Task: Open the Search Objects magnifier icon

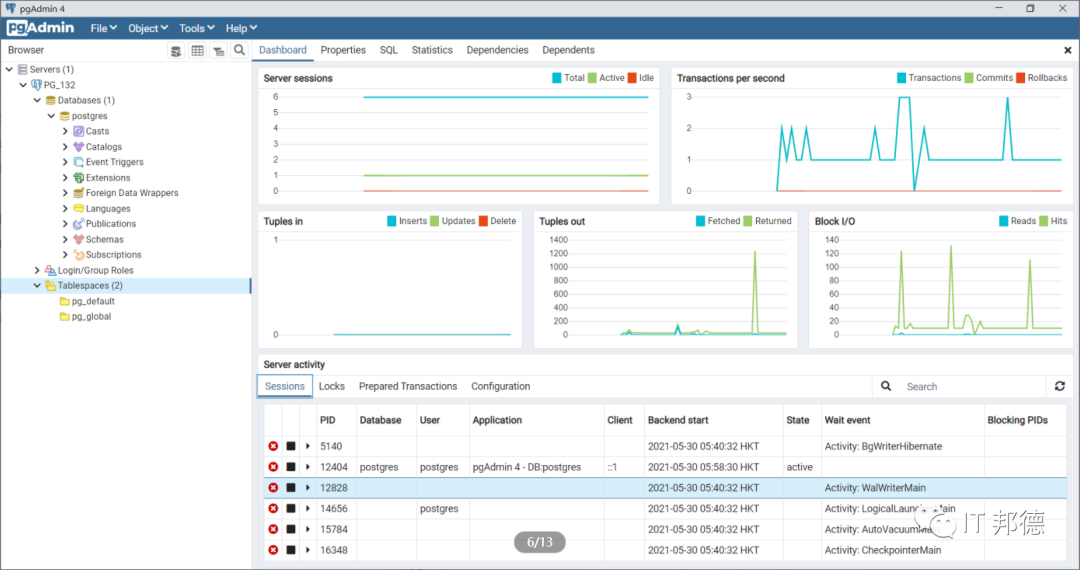Action: 239,50
